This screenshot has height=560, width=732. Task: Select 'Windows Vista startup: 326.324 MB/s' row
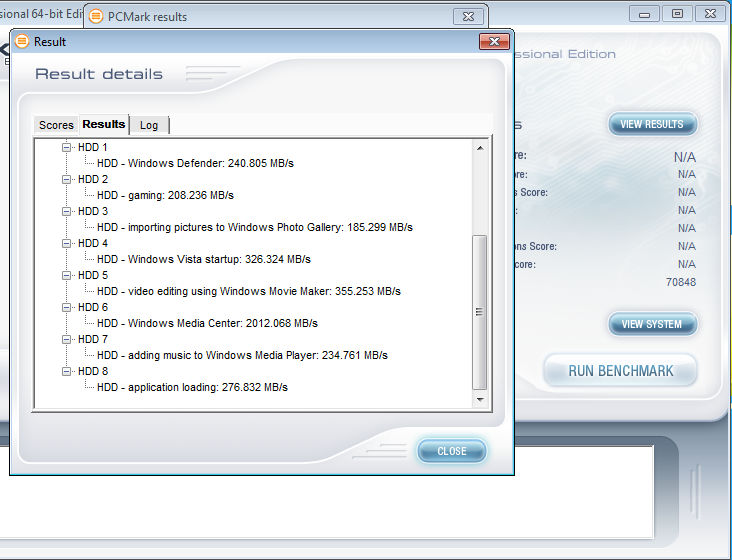tap(204, 259)
